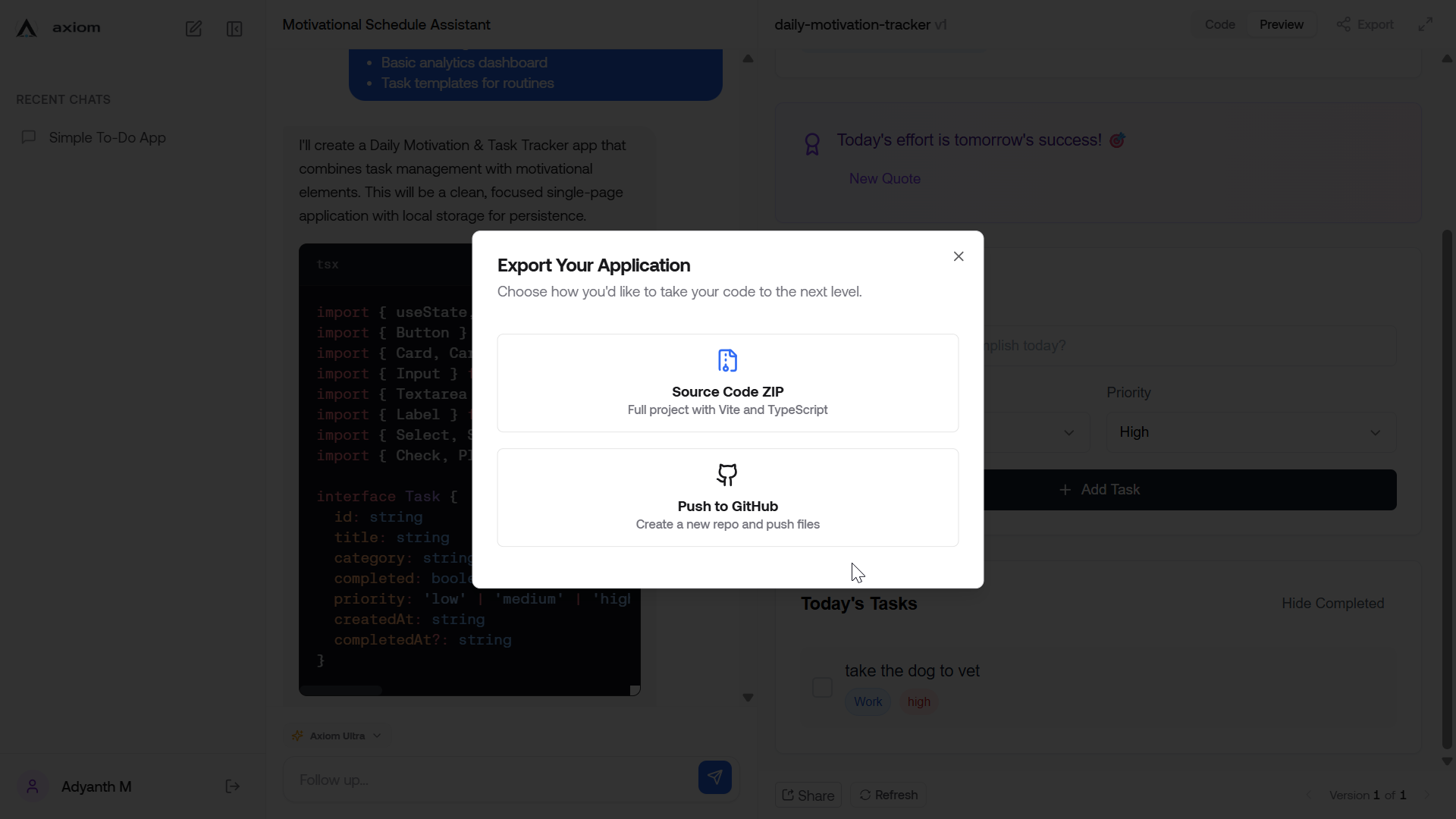Click the Axiom logo in the top left
1456x819 pixels.
point(26,27)
